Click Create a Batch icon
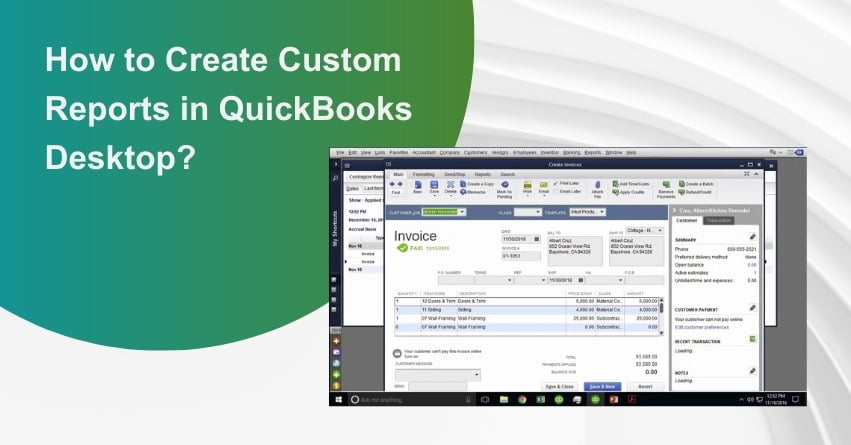This screenshot has height=445, width=851. 682,184
